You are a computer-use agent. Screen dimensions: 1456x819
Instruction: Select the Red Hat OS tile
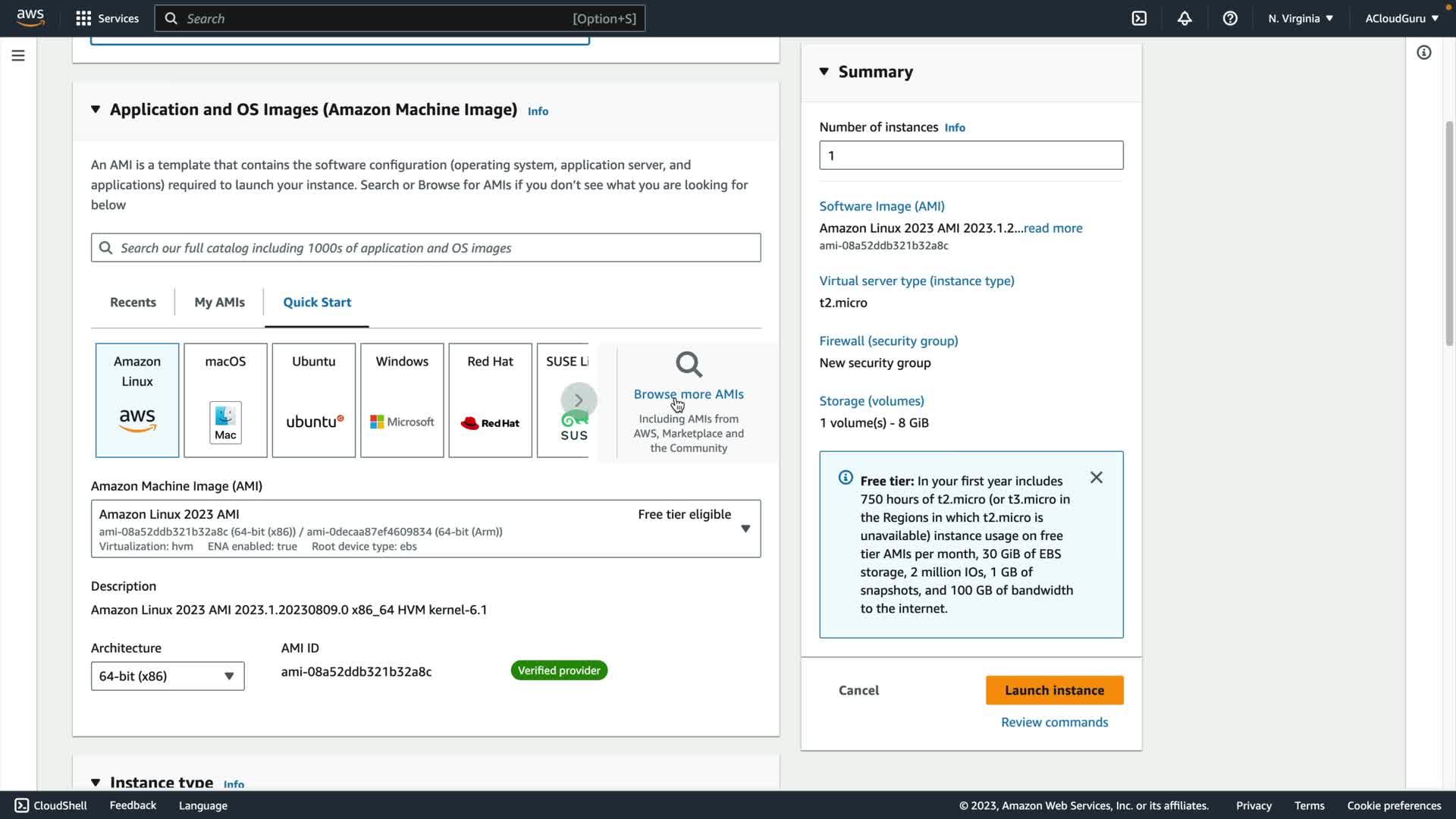490,400
